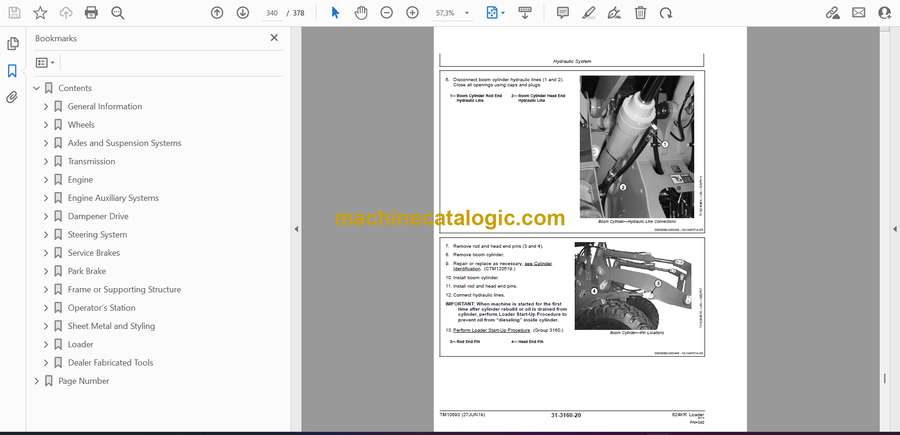Send file by email envelope icon
This screenshot has width=900, height=435.
click(859, 13)
